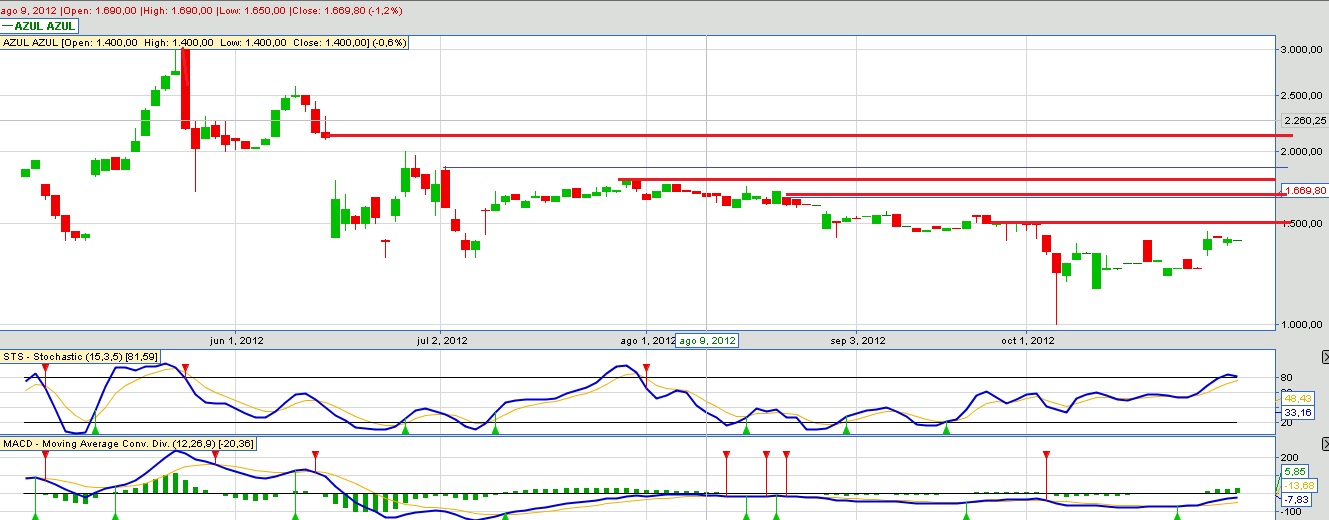Click the 2.260,25 price level label
Viewport: 1329px width, 520px height.
1304,121
